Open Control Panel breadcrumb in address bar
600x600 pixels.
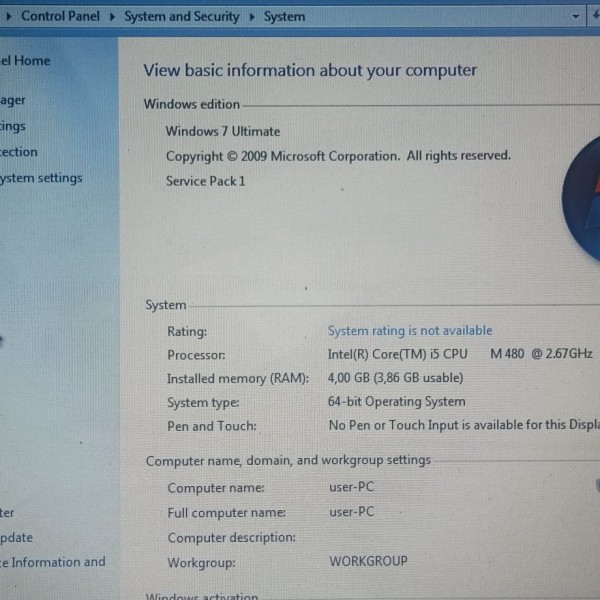coord(60,16)
